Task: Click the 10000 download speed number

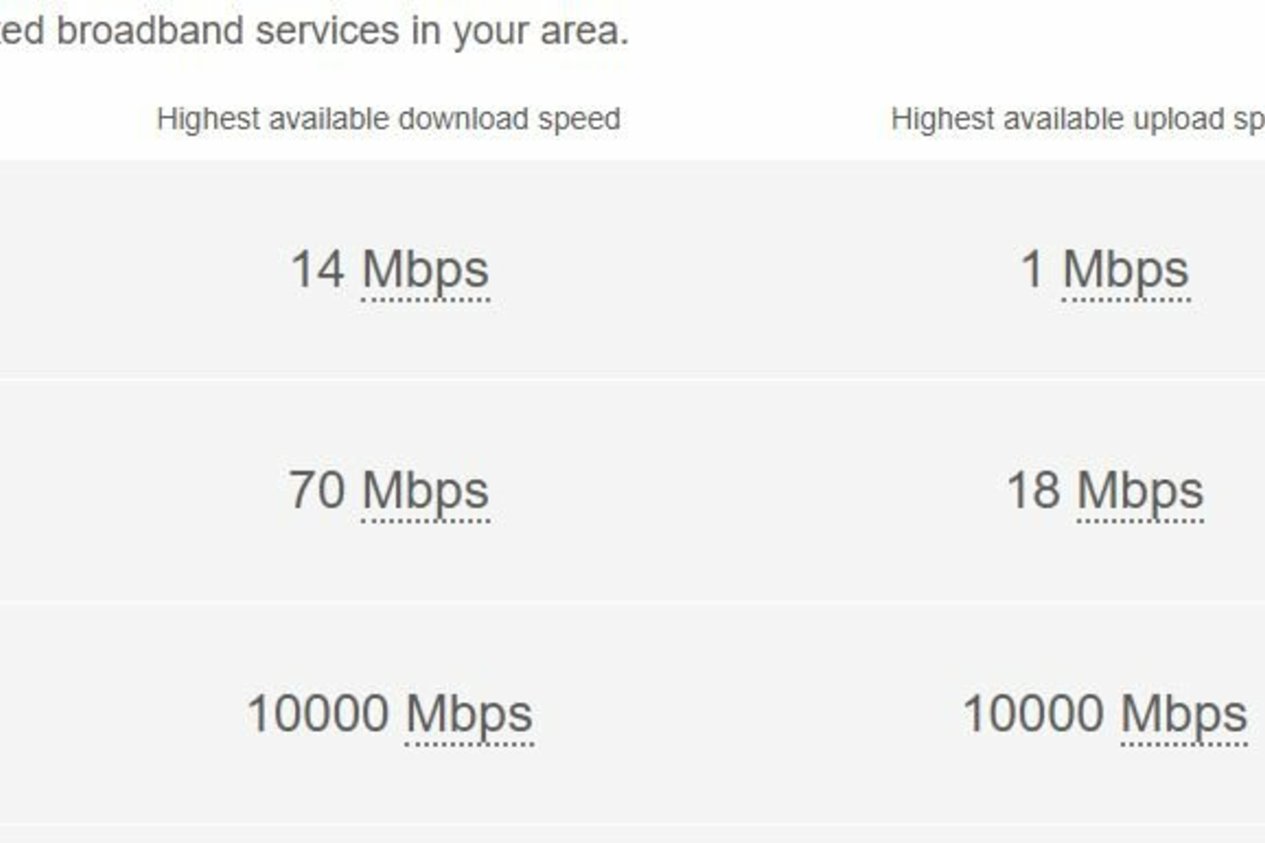Action: click(x=318, y=714)
